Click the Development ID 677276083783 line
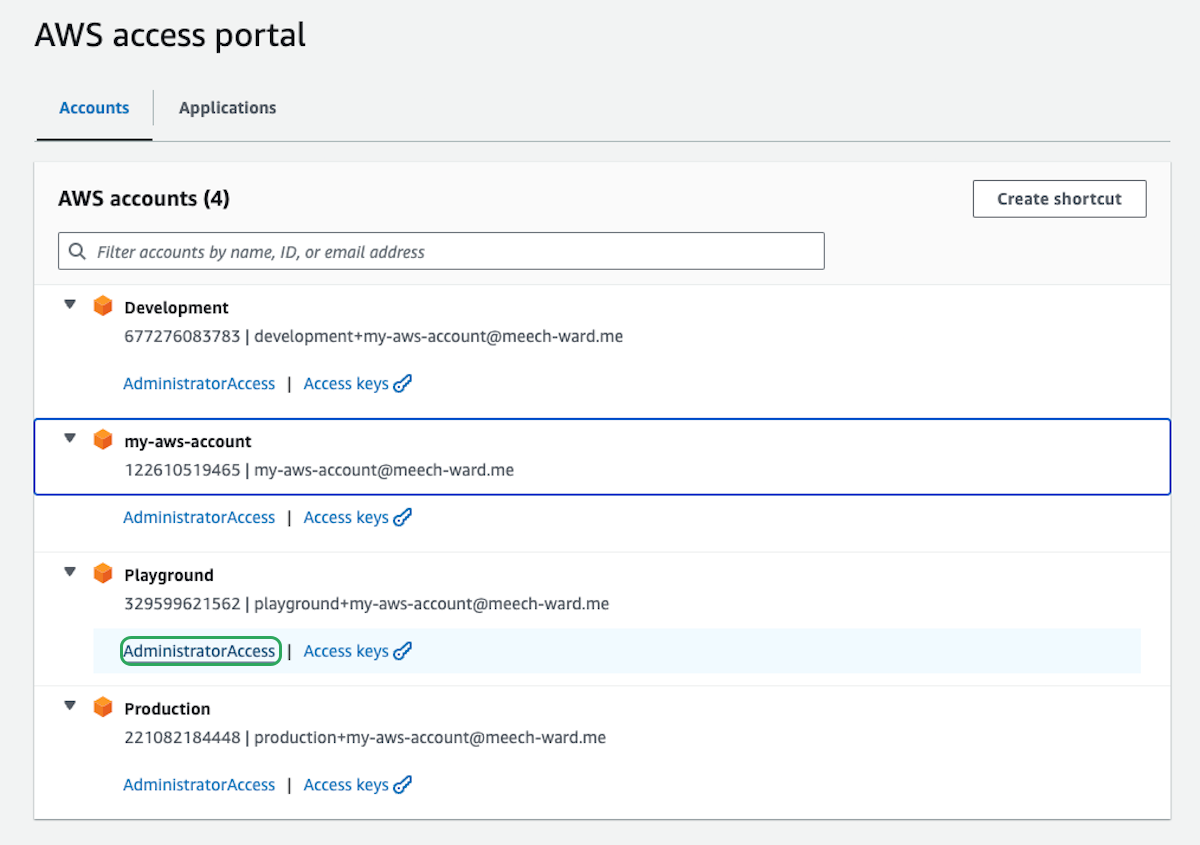 pyautogui.click(x=374, y=337)
